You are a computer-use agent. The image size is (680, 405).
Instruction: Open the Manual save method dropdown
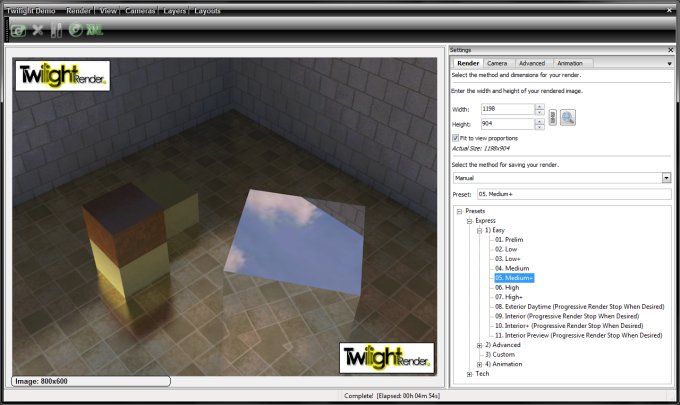[x=666, y=177]
